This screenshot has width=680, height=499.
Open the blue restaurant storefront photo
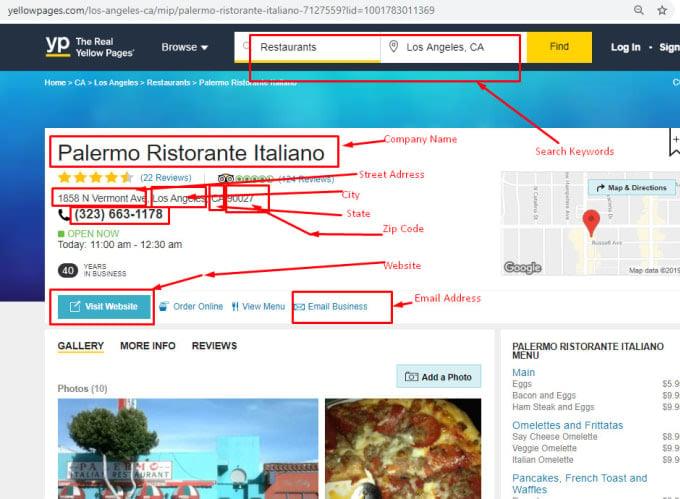coord(187,450)
